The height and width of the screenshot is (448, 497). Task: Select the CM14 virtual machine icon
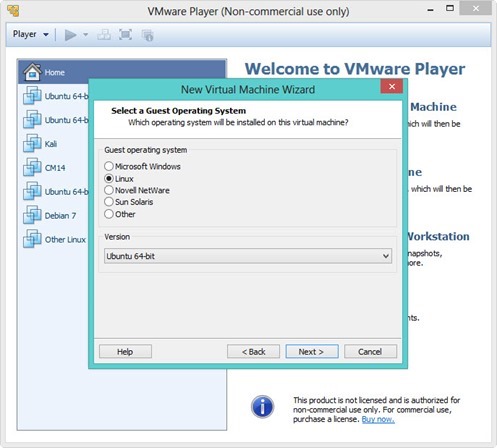pos(32,167)
